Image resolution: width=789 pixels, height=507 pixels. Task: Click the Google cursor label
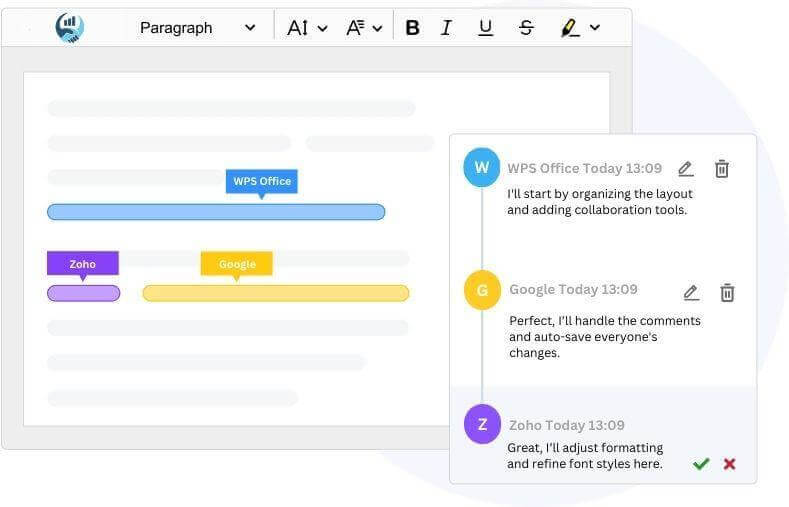(236, 264)
